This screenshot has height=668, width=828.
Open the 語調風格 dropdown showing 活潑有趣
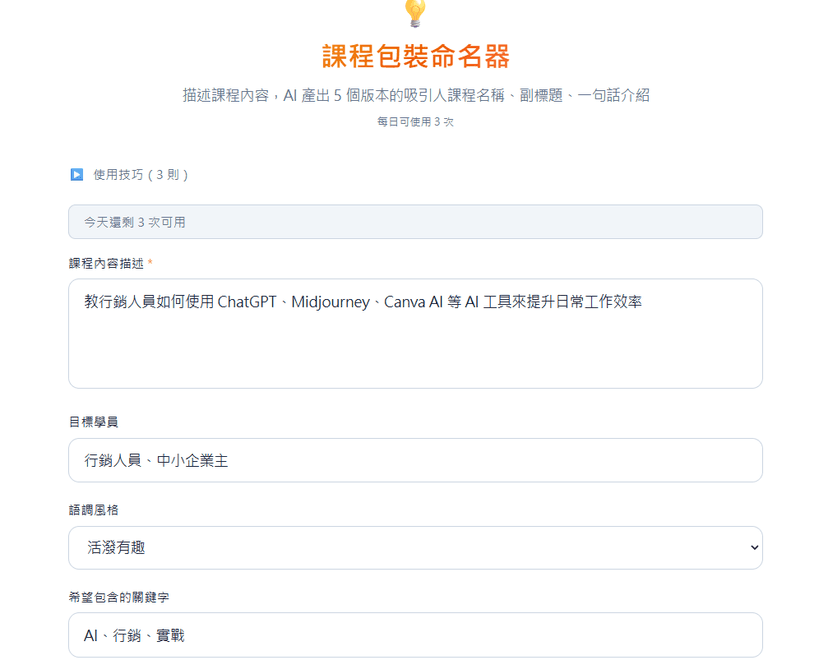[415, 548]
